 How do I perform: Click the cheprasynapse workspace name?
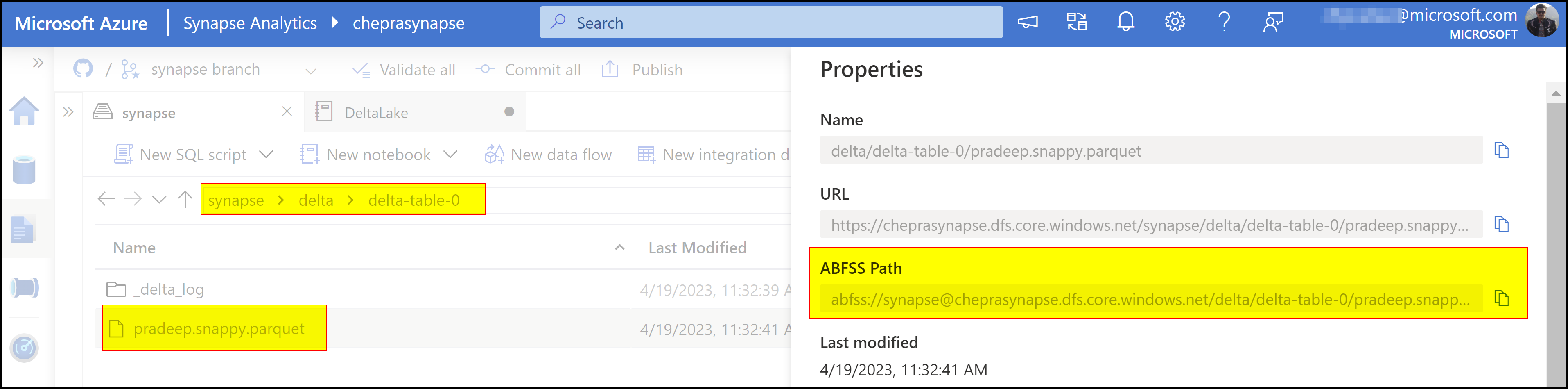(409, 23)
